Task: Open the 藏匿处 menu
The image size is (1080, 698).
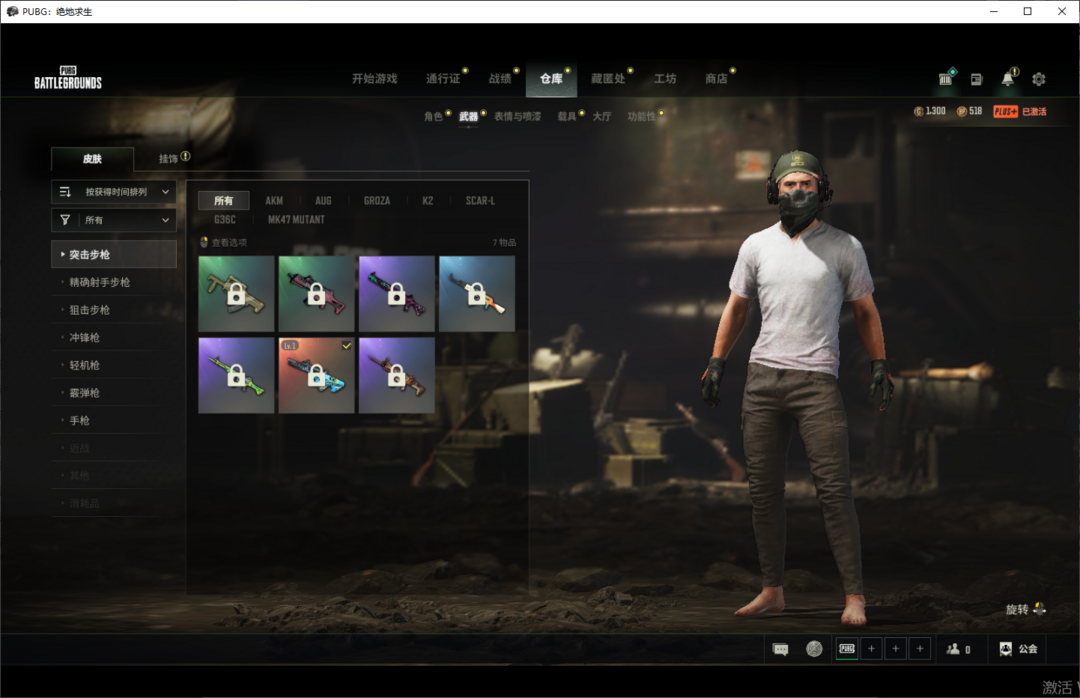Action: pyautogui.click(x=608, y=79)
